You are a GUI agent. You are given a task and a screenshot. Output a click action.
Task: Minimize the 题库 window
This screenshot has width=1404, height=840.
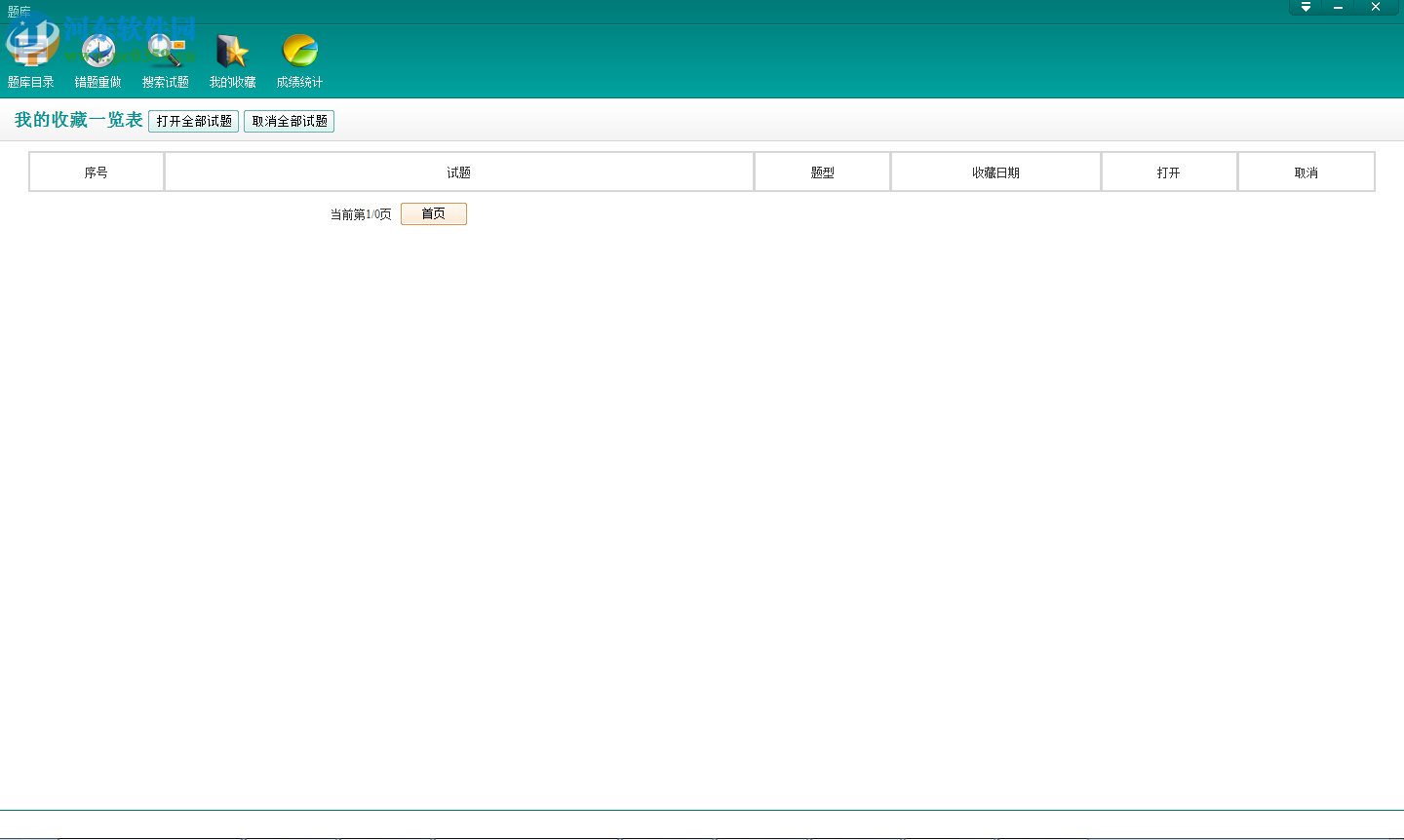(x=1339, y=7)
